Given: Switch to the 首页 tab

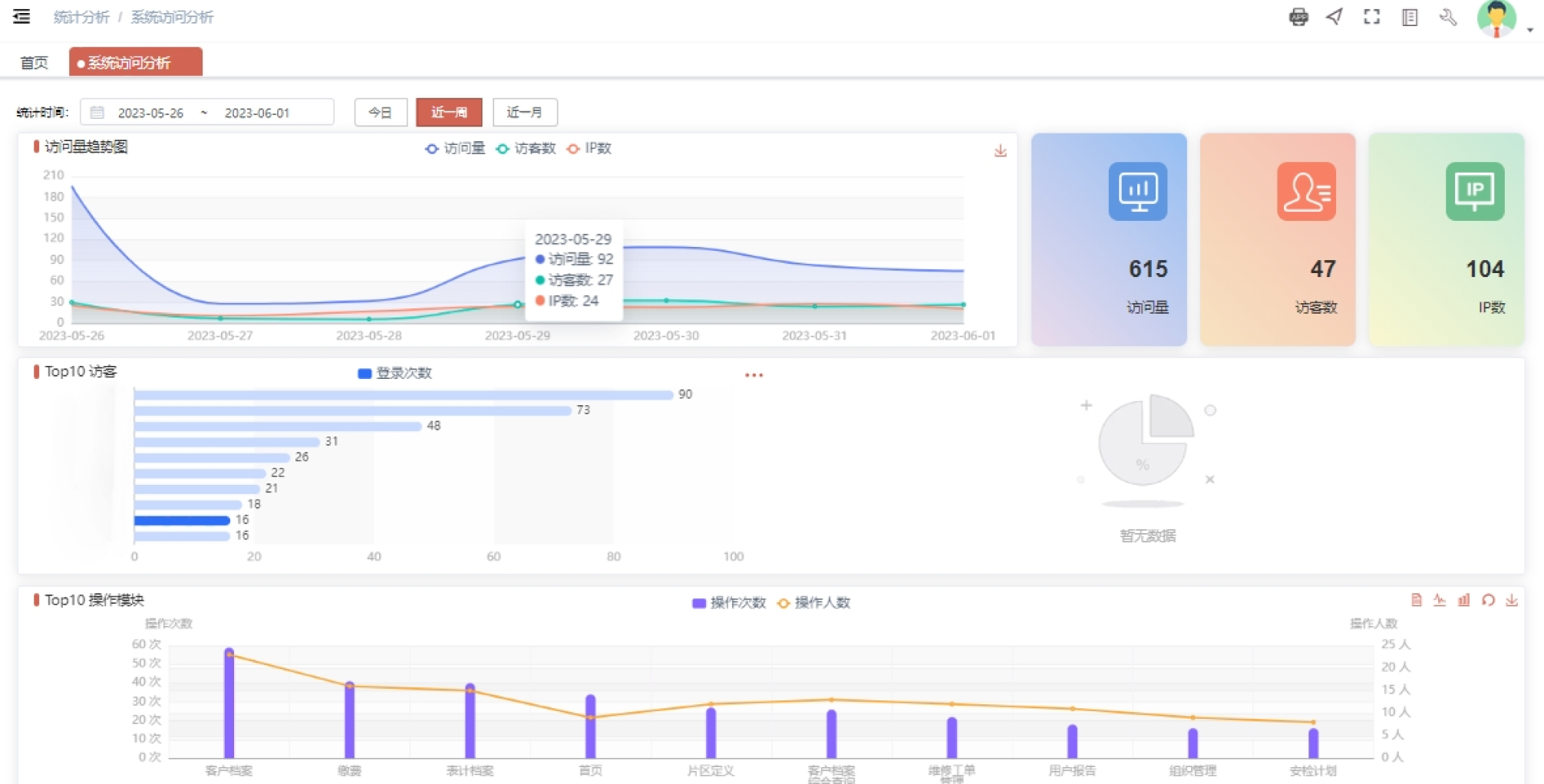Looking at the screenshot, I should (34, 62).
